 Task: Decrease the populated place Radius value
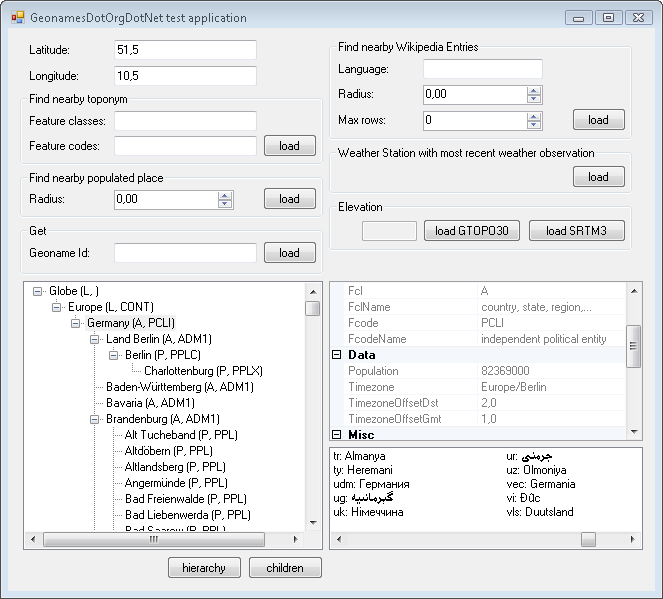point(225,204)
